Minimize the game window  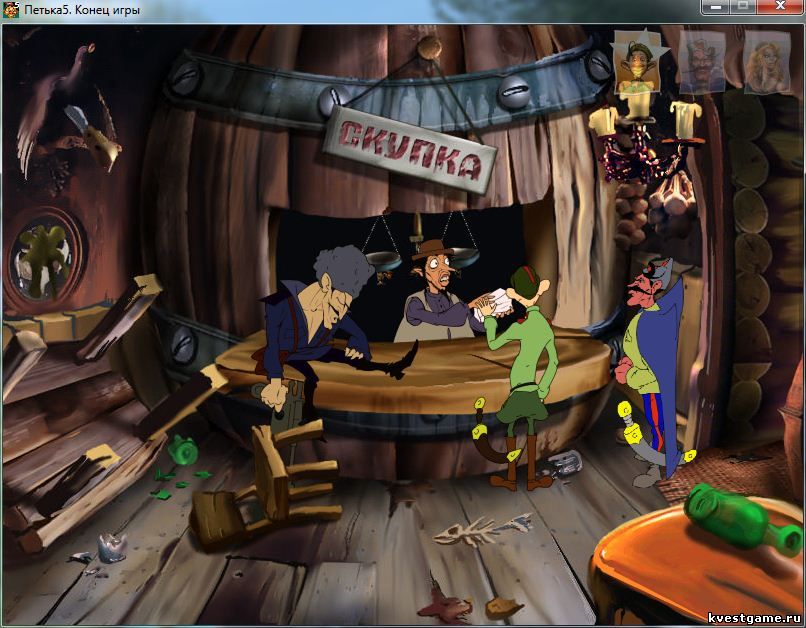[715, 7]
